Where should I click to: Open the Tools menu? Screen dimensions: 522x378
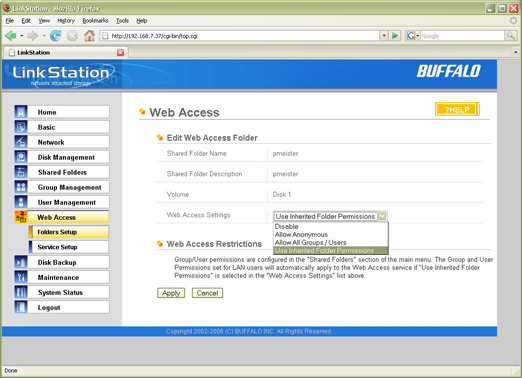tap(122, 21)
